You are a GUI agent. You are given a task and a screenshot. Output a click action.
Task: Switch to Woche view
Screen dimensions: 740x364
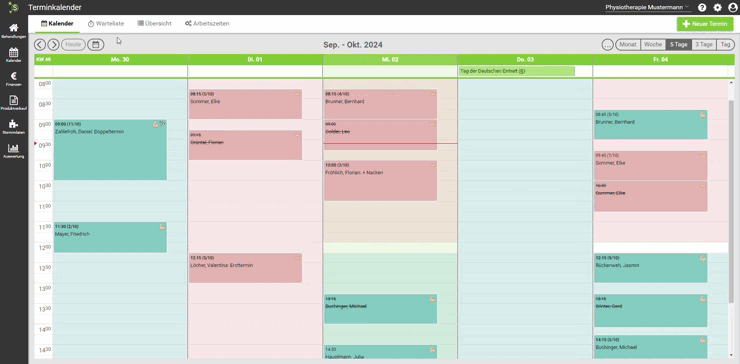tap(653, 45)
